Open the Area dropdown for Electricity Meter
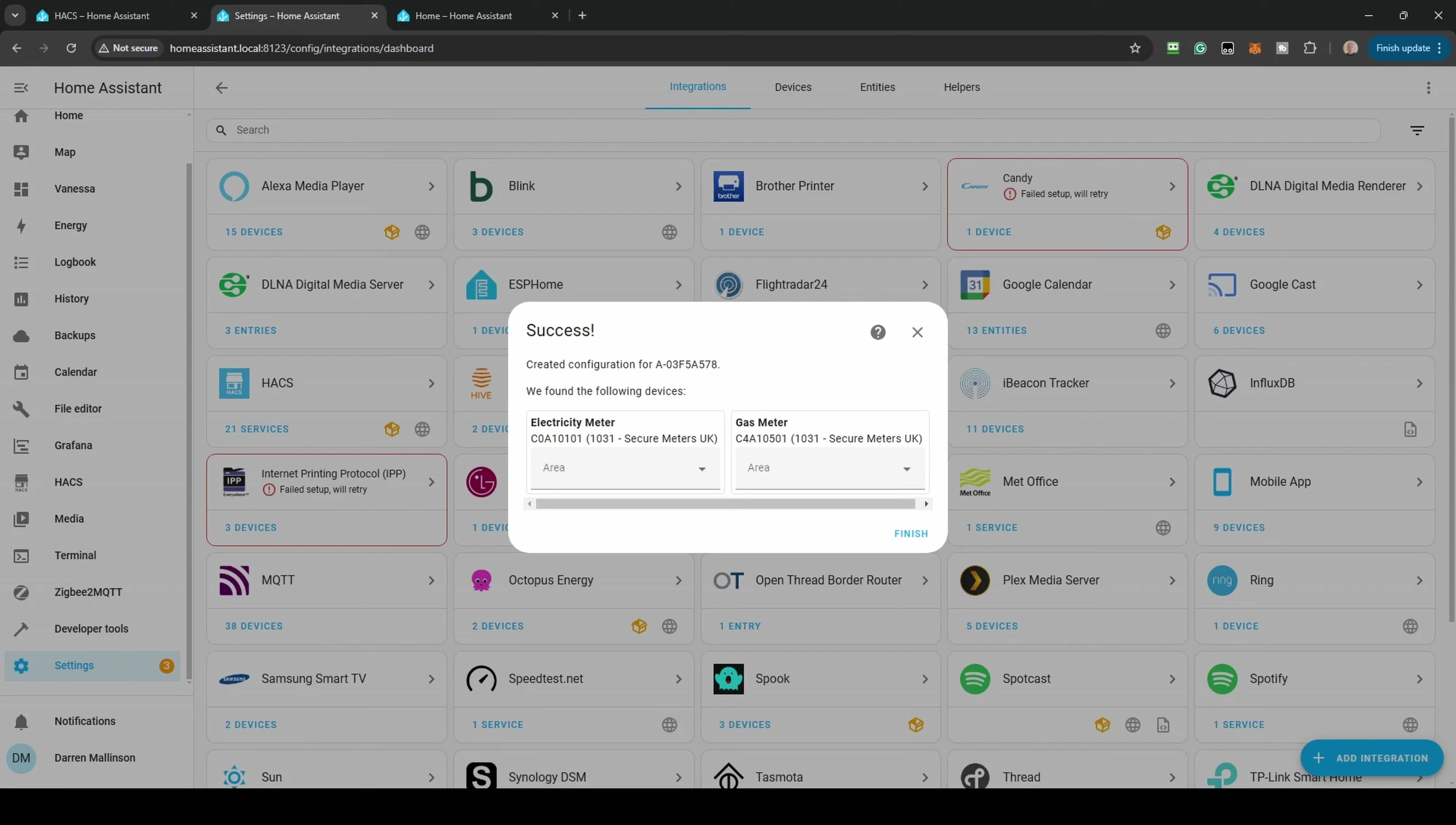The image size is (1456, 825). point(625,468)
